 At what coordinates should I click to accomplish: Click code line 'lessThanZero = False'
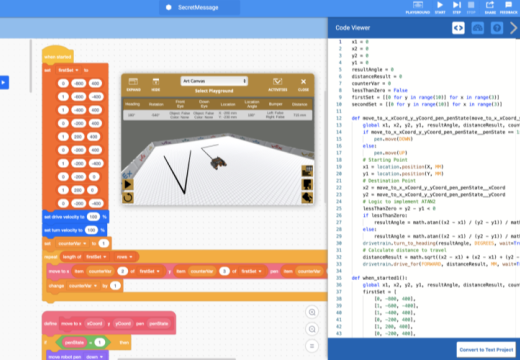coord(379,90)
